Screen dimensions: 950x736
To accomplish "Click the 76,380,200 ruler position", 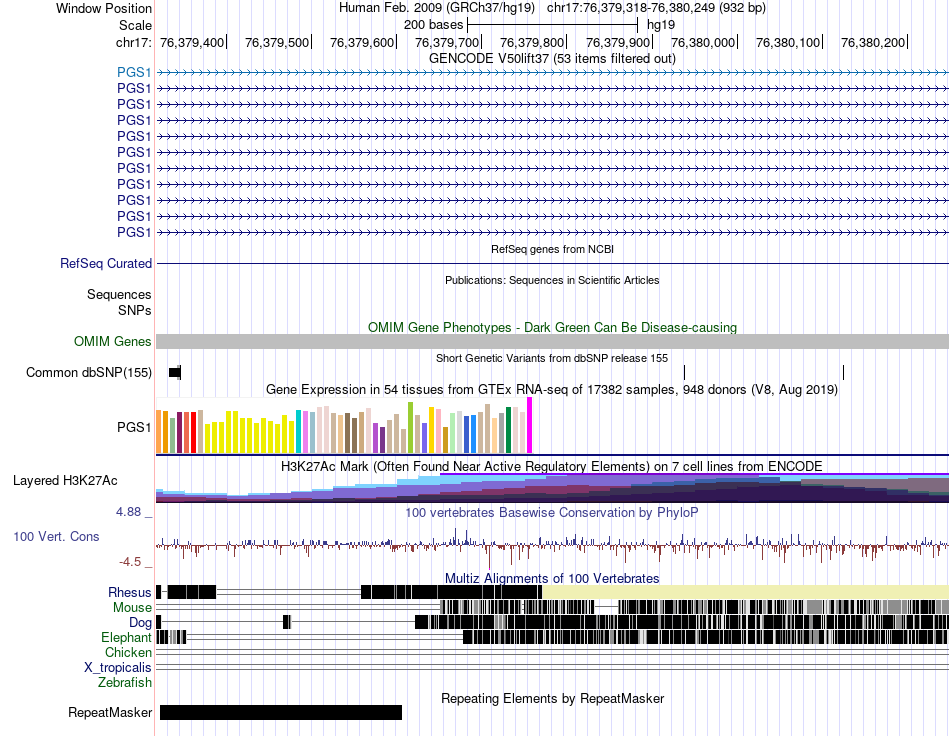I will tap(872, 43).
